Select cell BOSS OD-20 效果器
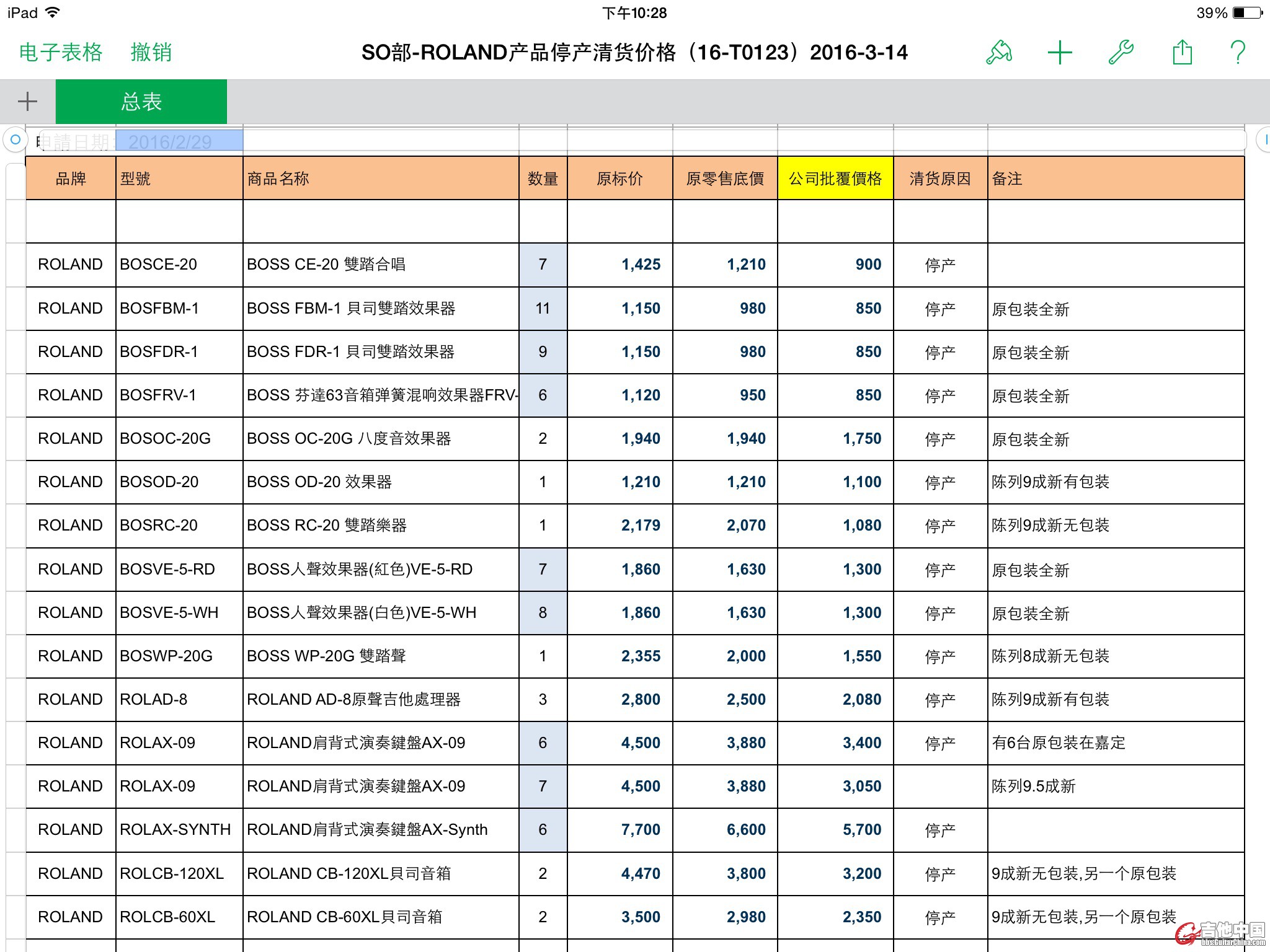 (381, 482)
